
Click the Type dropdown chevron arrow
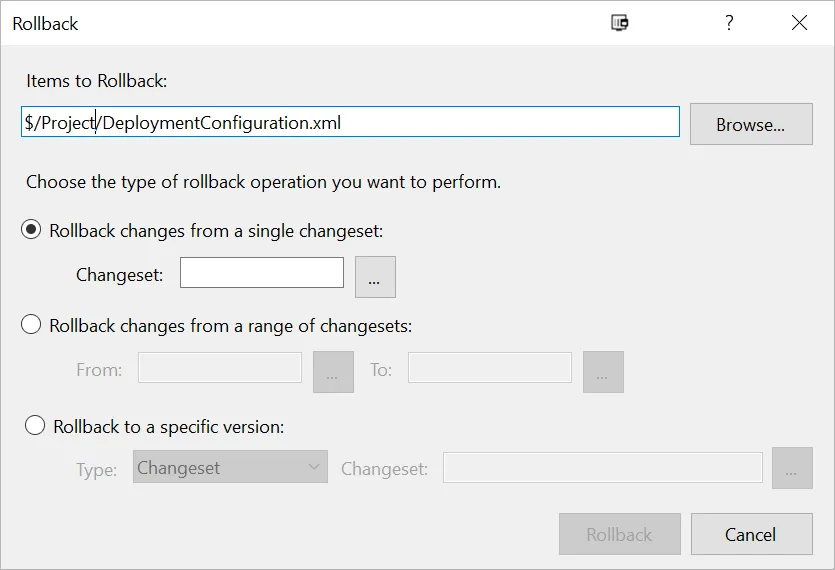[313, 467]
